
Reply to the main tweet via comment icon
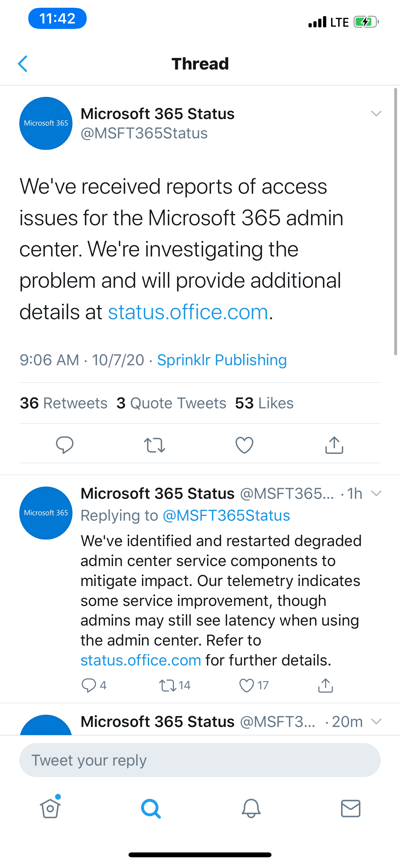[65, 445]
